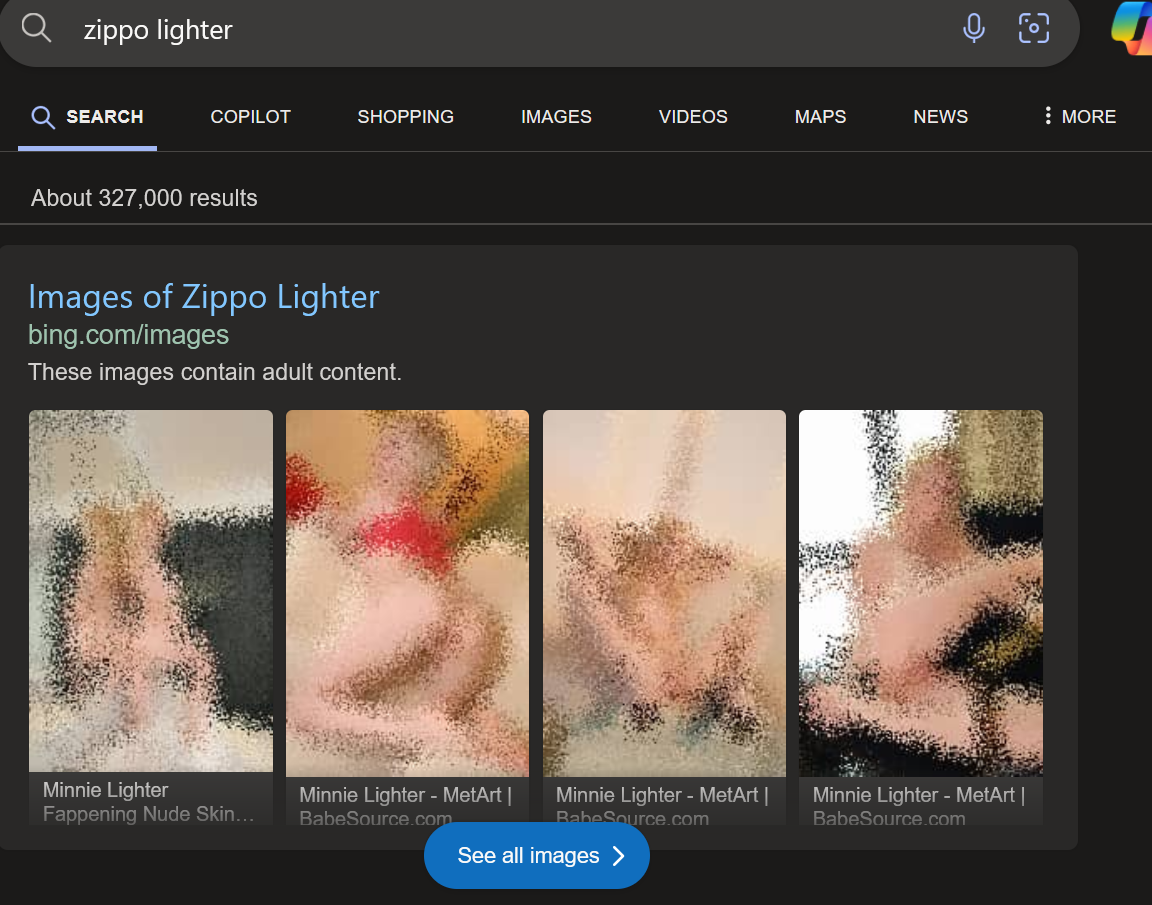Image resolution: width=1152 pixels, height=905 pixels.
Task: Open Images of Zippo Lighter link
Action: click(204, 298)
